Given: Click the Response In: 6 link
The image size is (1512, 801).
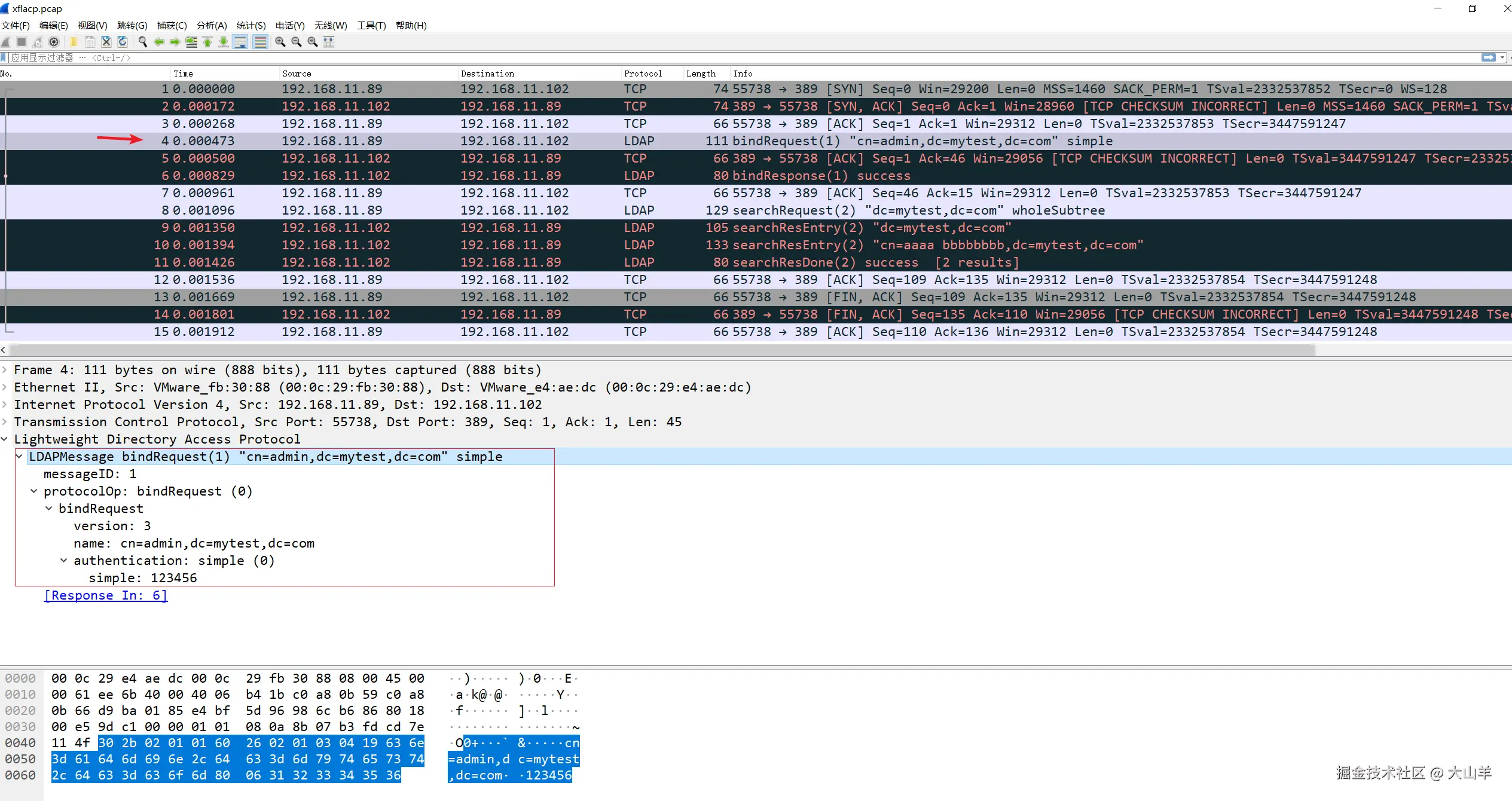Looking at the screenshot, I should coord(106,595).
